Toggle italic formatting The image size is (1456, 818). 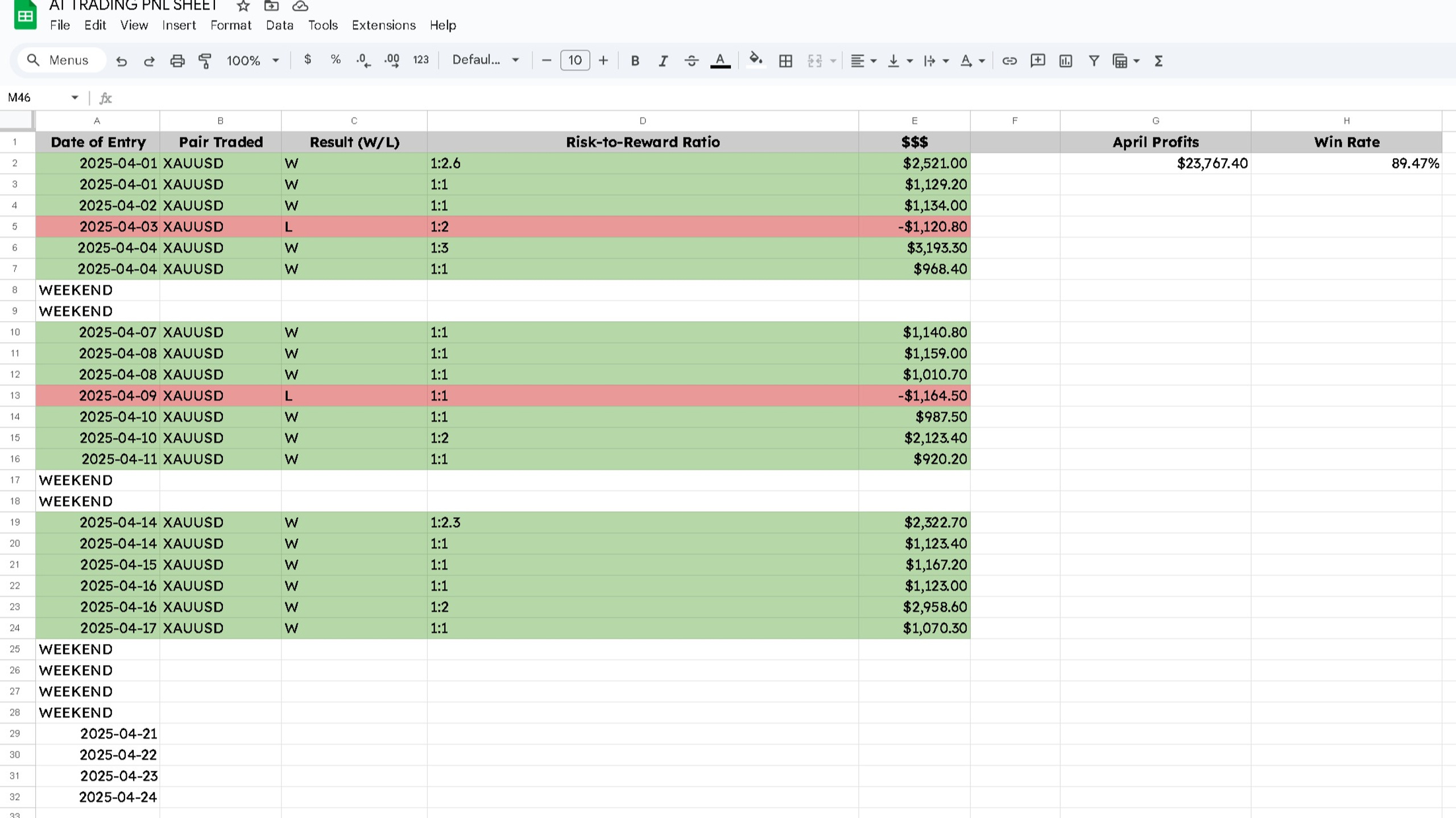663,61
